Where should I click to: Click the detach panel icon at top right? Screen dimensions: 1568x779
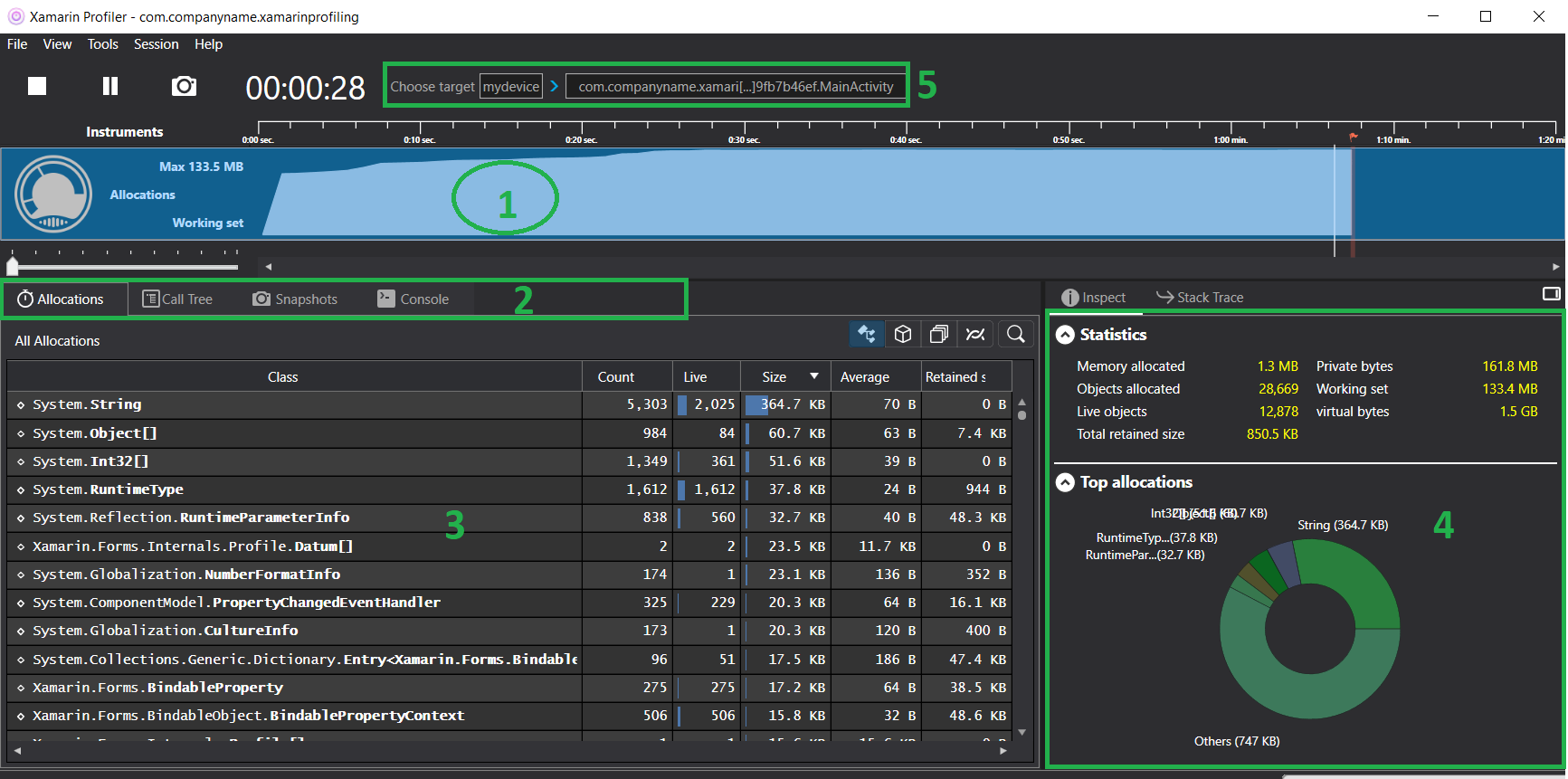(x=1551, y=294)
